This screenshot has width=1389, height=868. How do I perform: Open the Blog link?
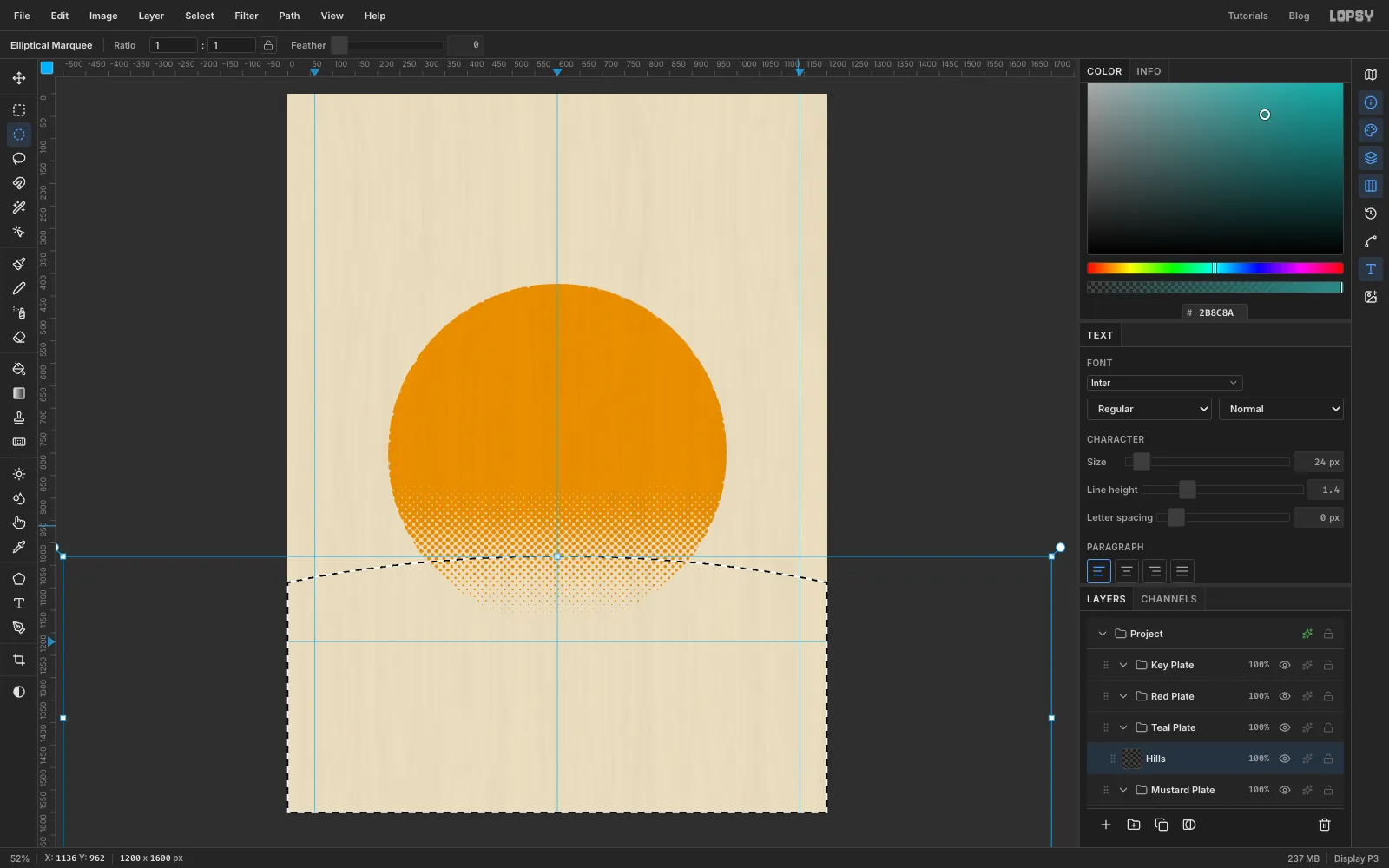click(1299, 16)
